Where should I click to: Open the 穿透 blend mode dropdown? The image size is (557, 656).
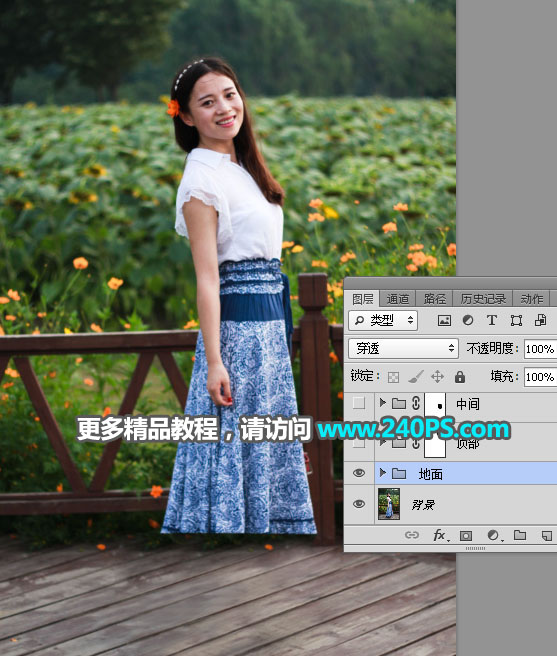403,348
